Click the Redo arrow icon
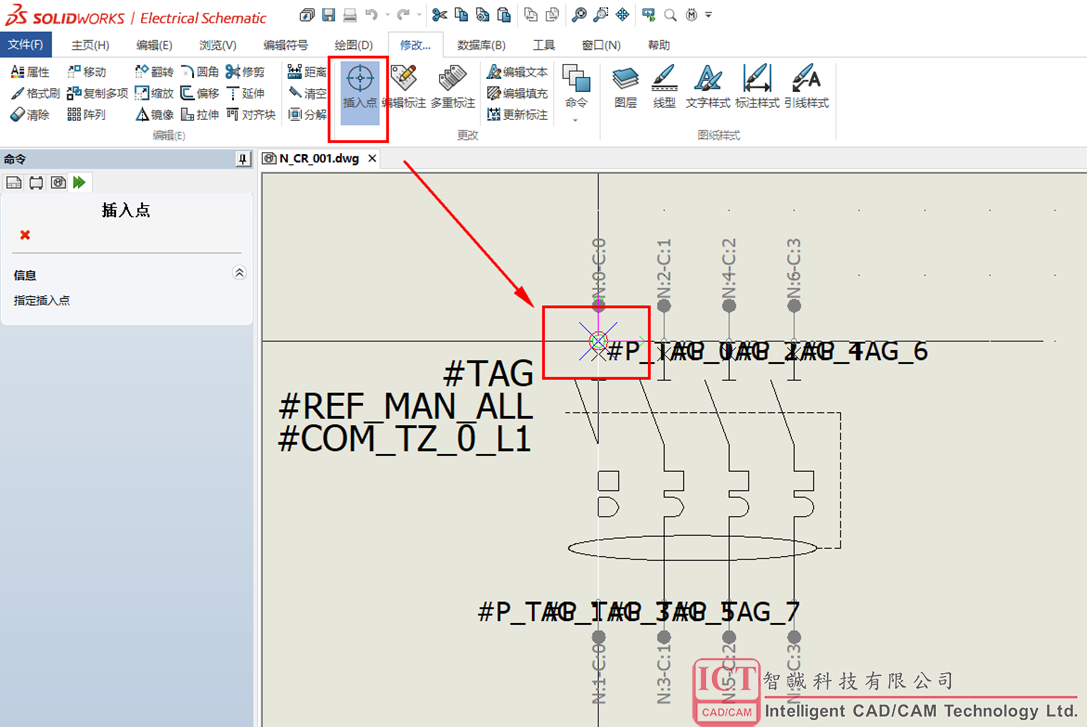1087x727 pixels. click(403, 15)
